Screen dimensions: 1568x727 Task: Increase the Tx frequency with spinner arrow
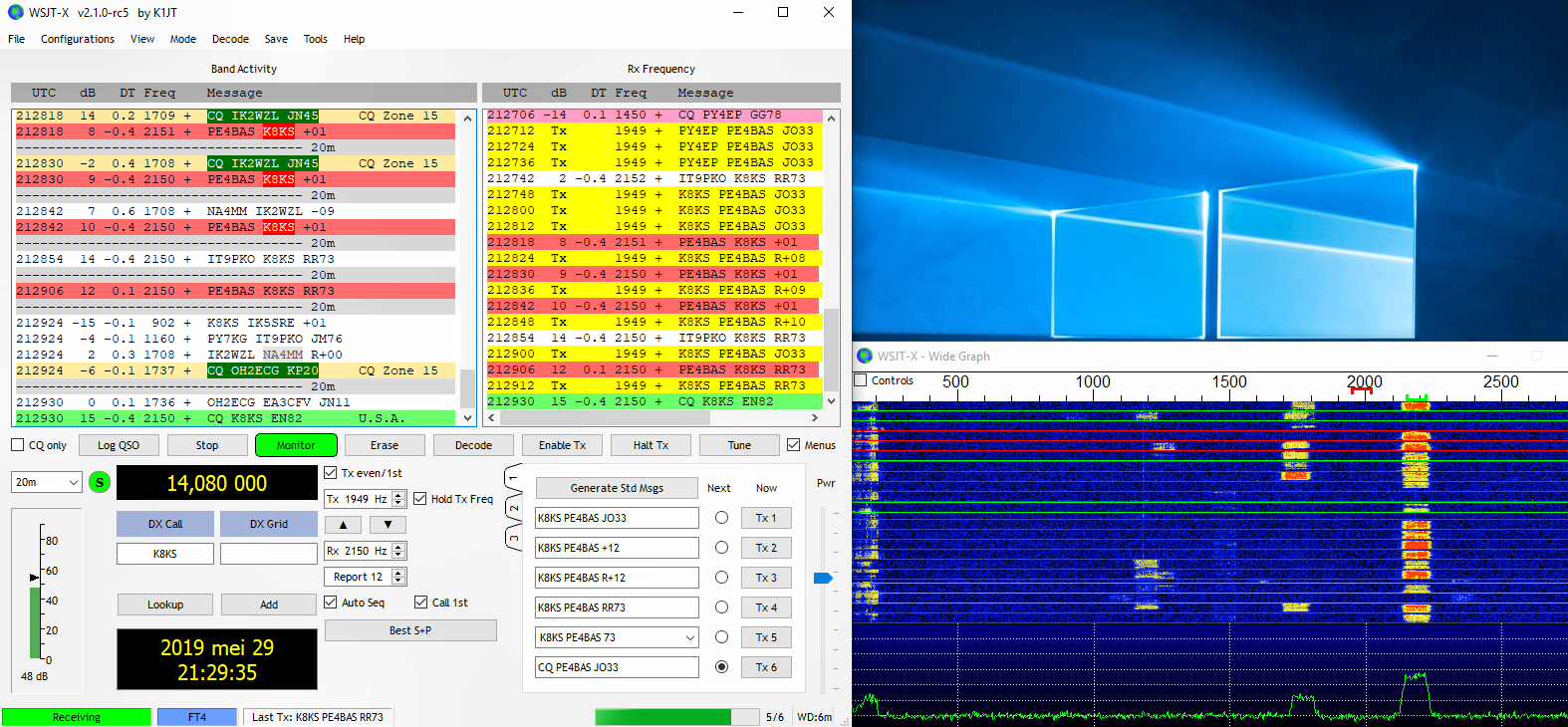coord(398,495)
